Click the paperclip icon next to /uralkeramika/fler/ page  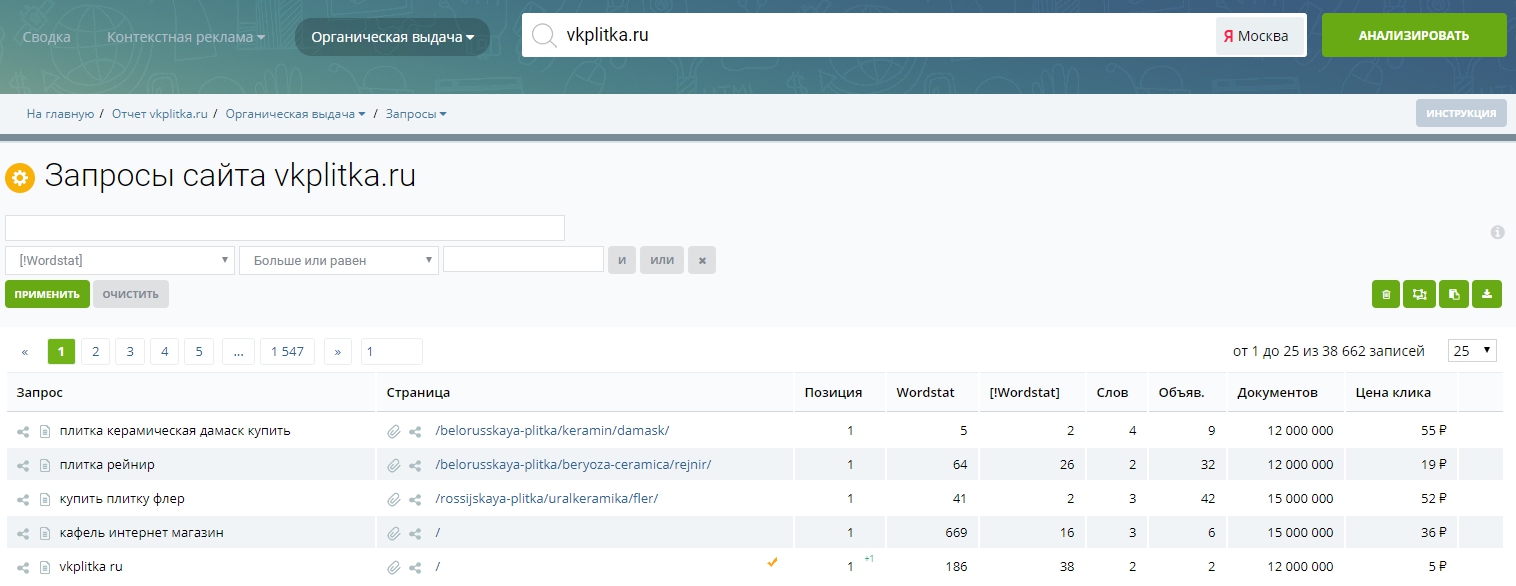click(x=394, y=499)
